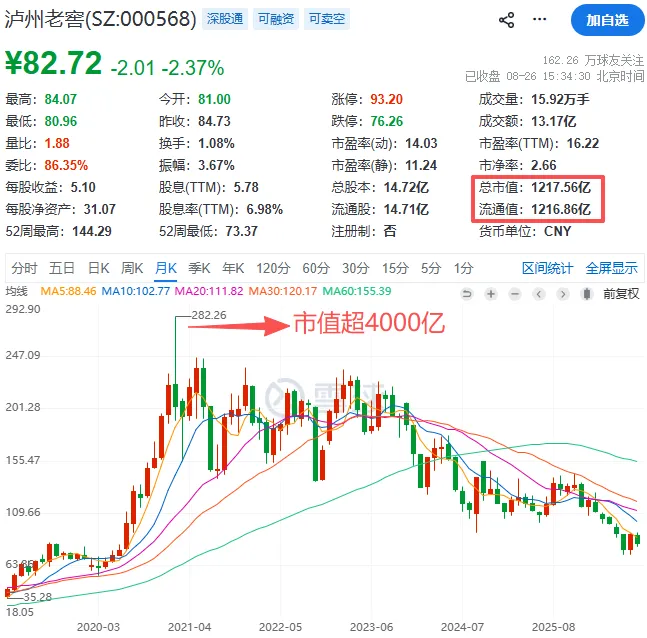Click the 282.26 peak price marker

click(x=209, y=315)
